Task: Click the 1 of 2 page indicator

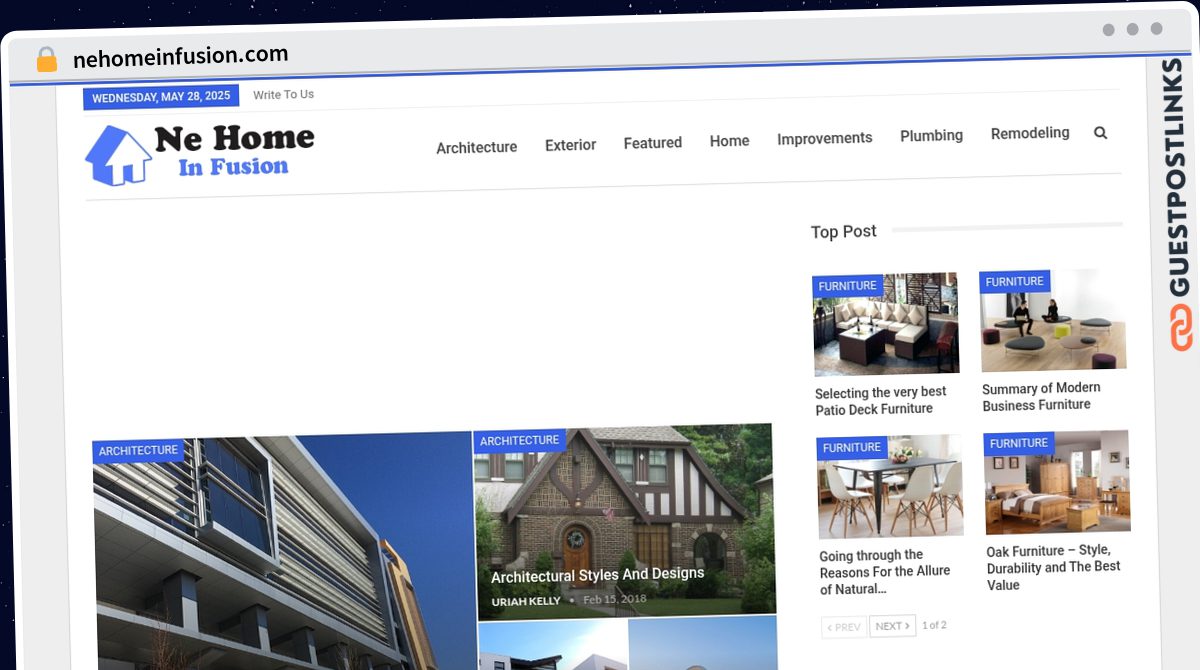Action: [934, 625]
